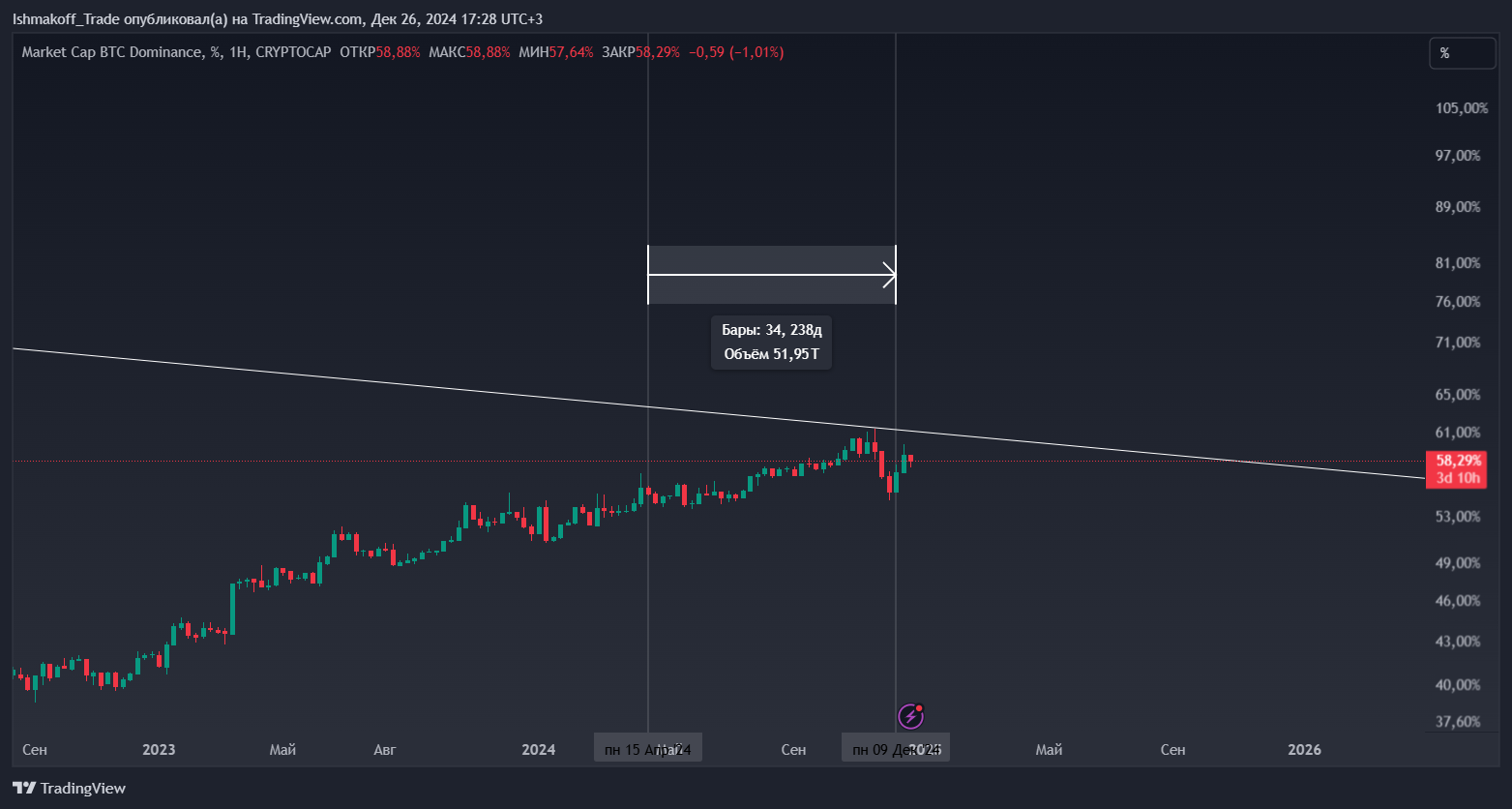Image resolution: width=1512 pixels, height=809 pixels.
Task: Click the 2026 label on time axis
Action: [1304, 750]
